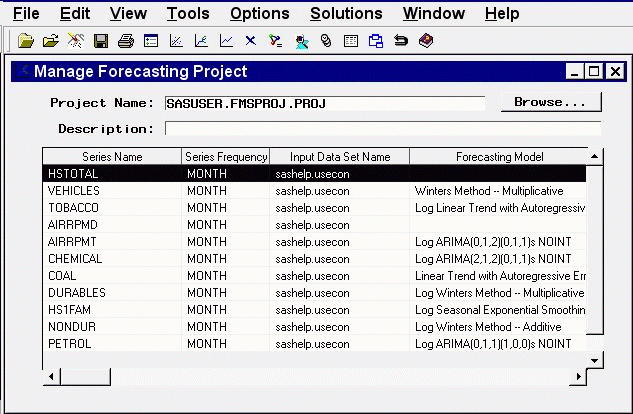Select the TOBACCO series row
This screenshot has width=633, height=414.
111,207
